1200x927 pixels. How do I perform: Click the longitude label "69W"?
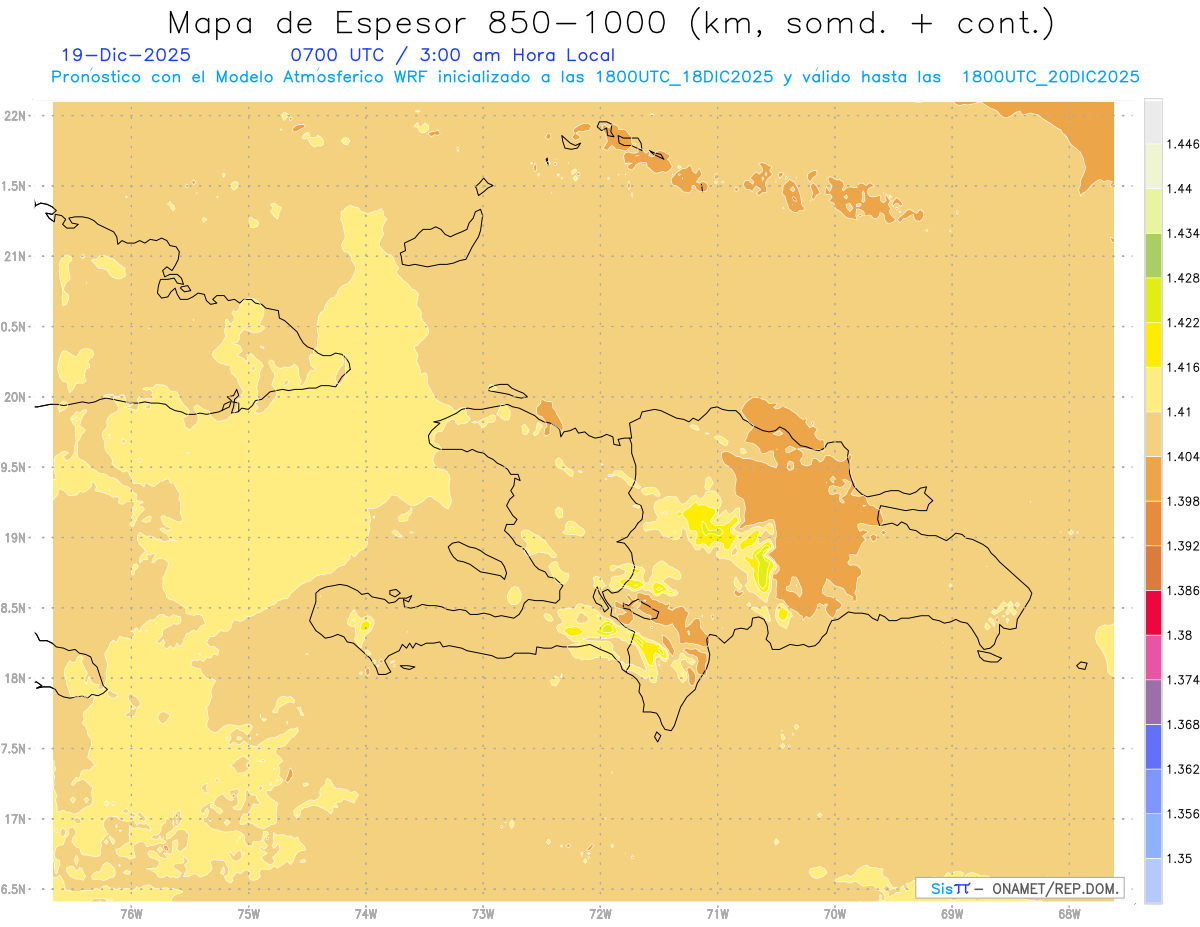coord(952,913)
